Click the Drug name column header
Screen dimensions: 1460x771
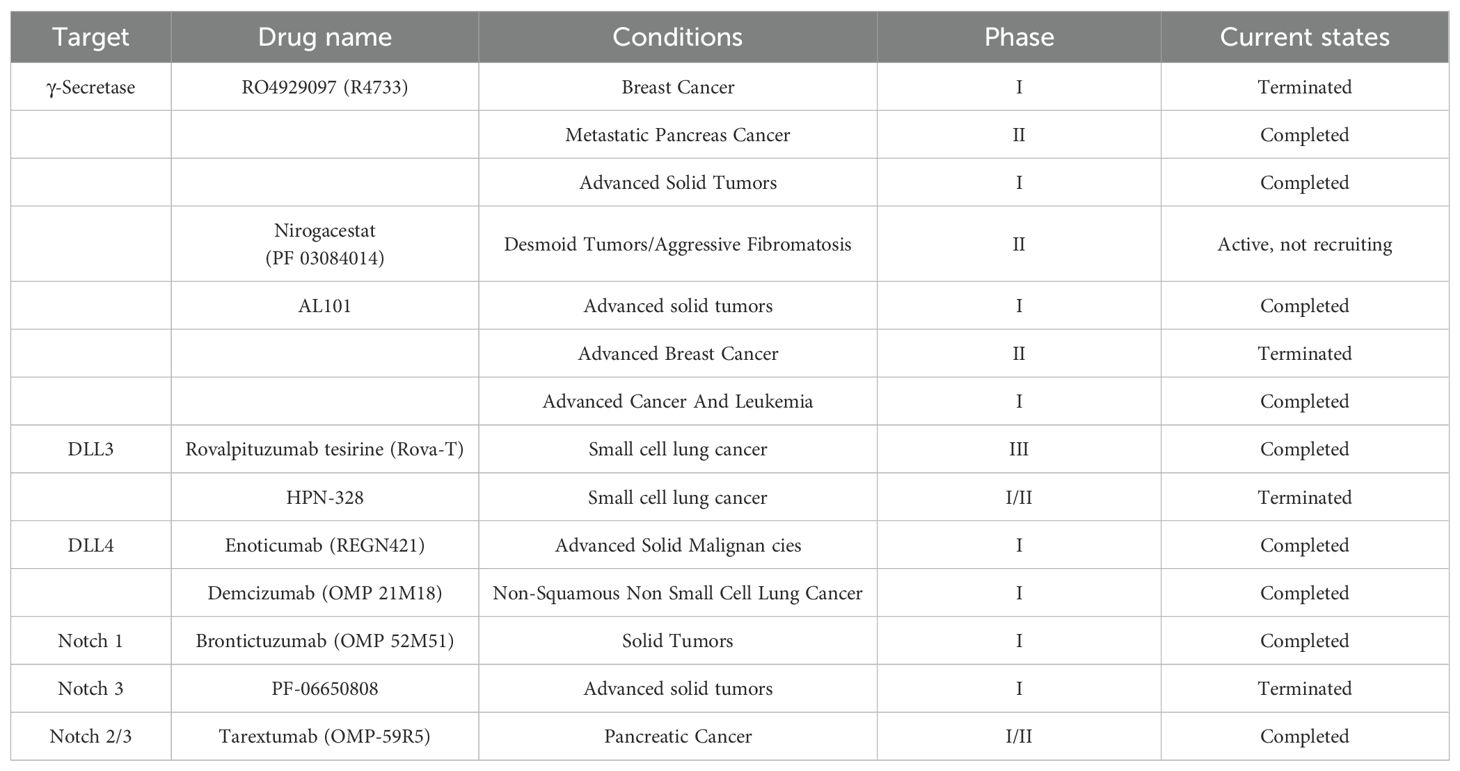[x=325, y=38]
